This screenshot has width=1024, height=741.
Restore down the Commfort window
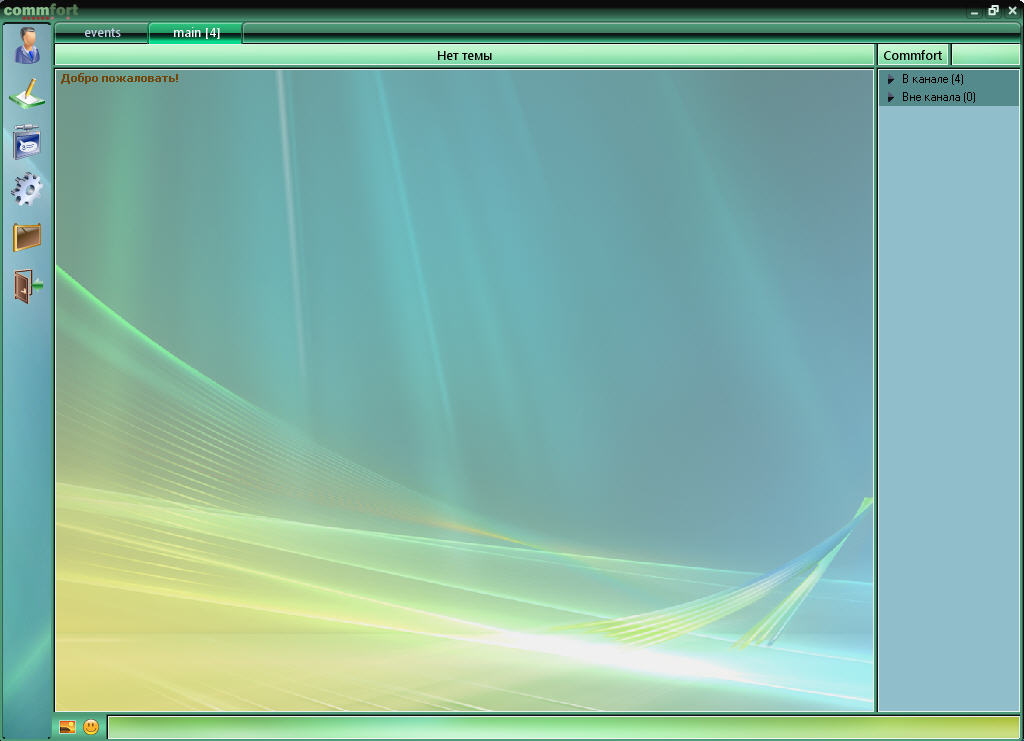[x=993, y=10]
